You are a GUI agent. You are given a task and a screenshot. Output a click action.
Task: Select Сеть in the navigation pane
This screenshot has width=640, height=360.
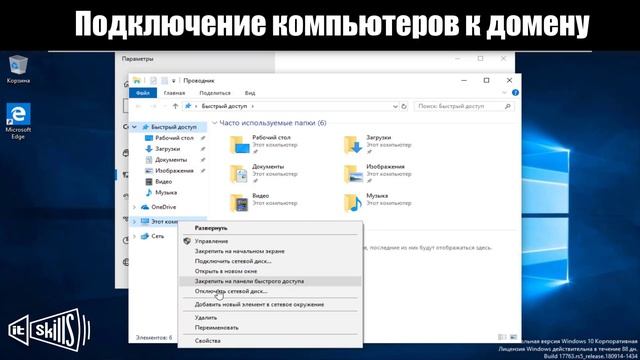coord(157,236)
